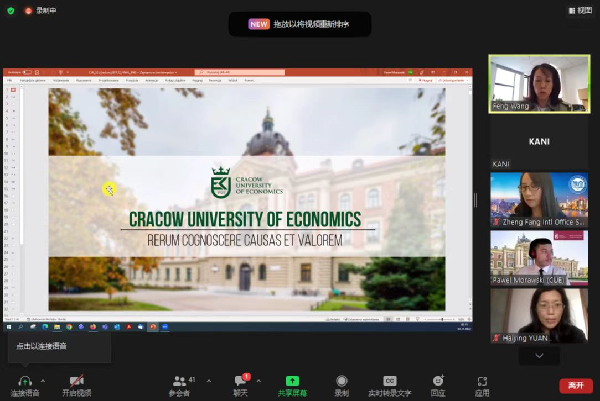The height and width of the screenshot is (401, 600).
Task: Open Outlook from shared taskbar
Action: 117,327
